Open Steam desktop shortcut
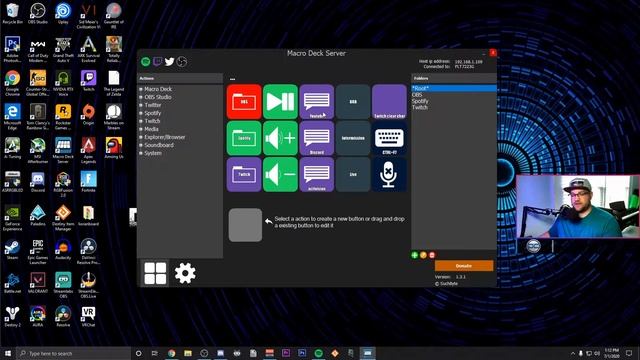 (12, 250)
